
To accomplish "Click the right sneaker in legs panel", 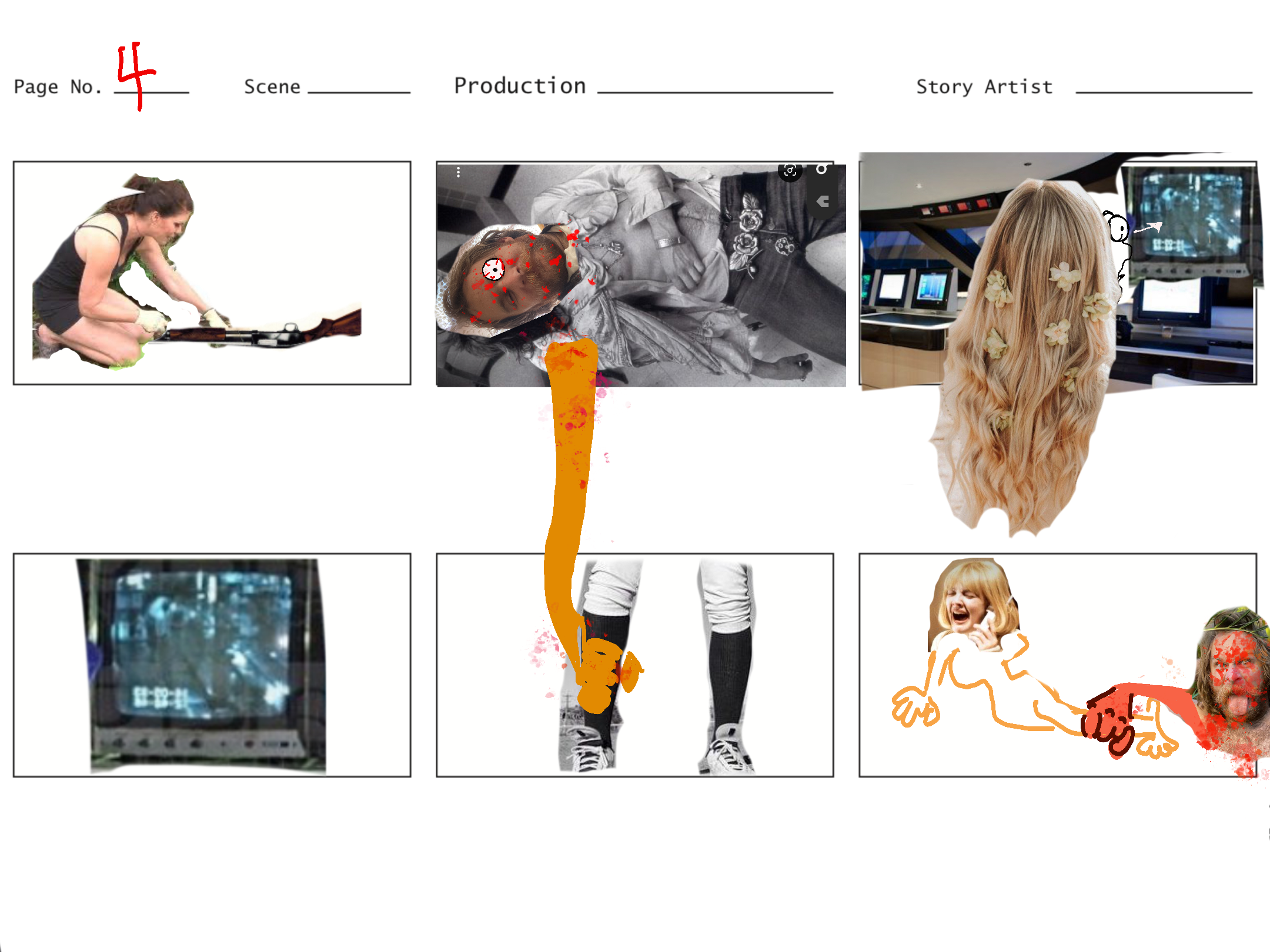I will pos(728,752).
